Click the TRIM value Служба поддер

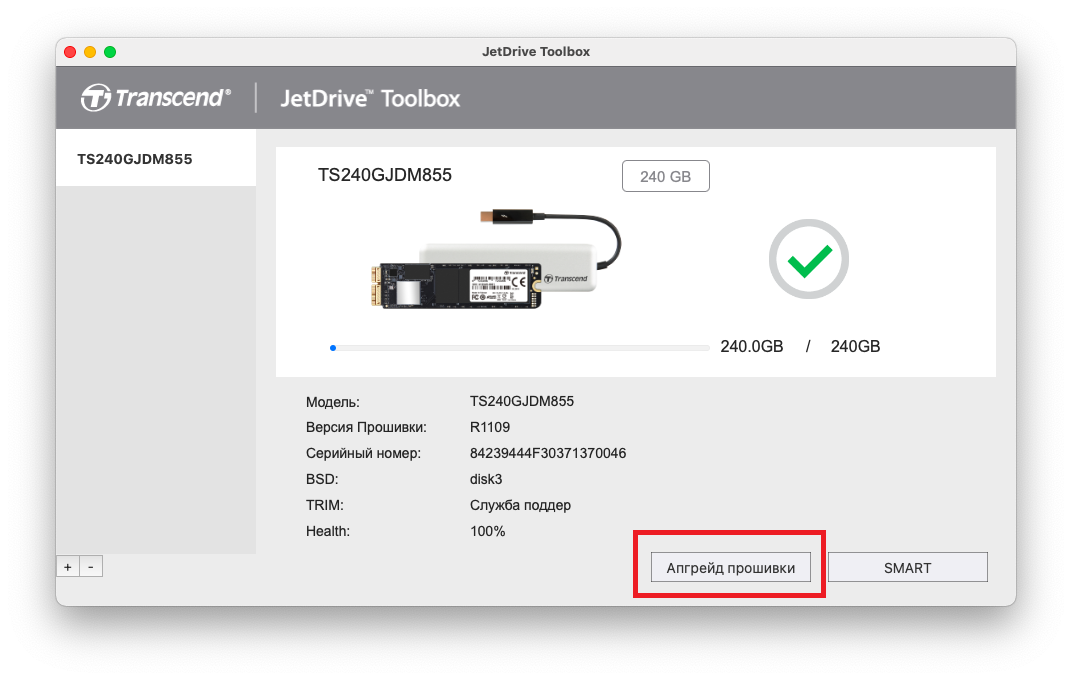520,505
